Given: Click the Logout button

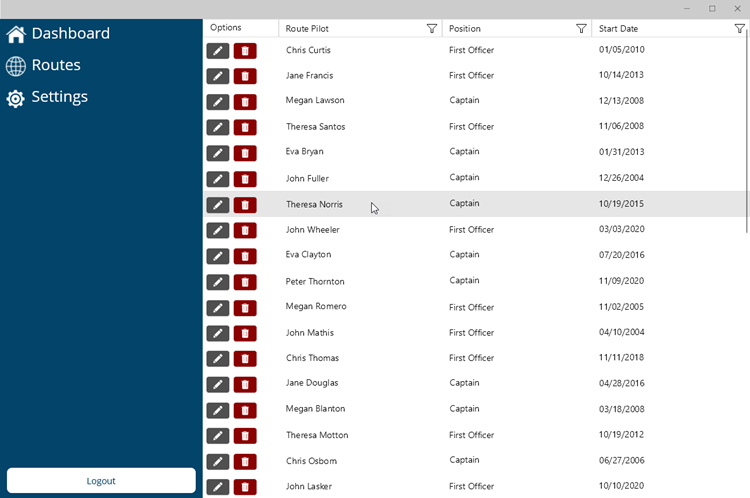Looking at the screenshot, I should coord(101,480).
